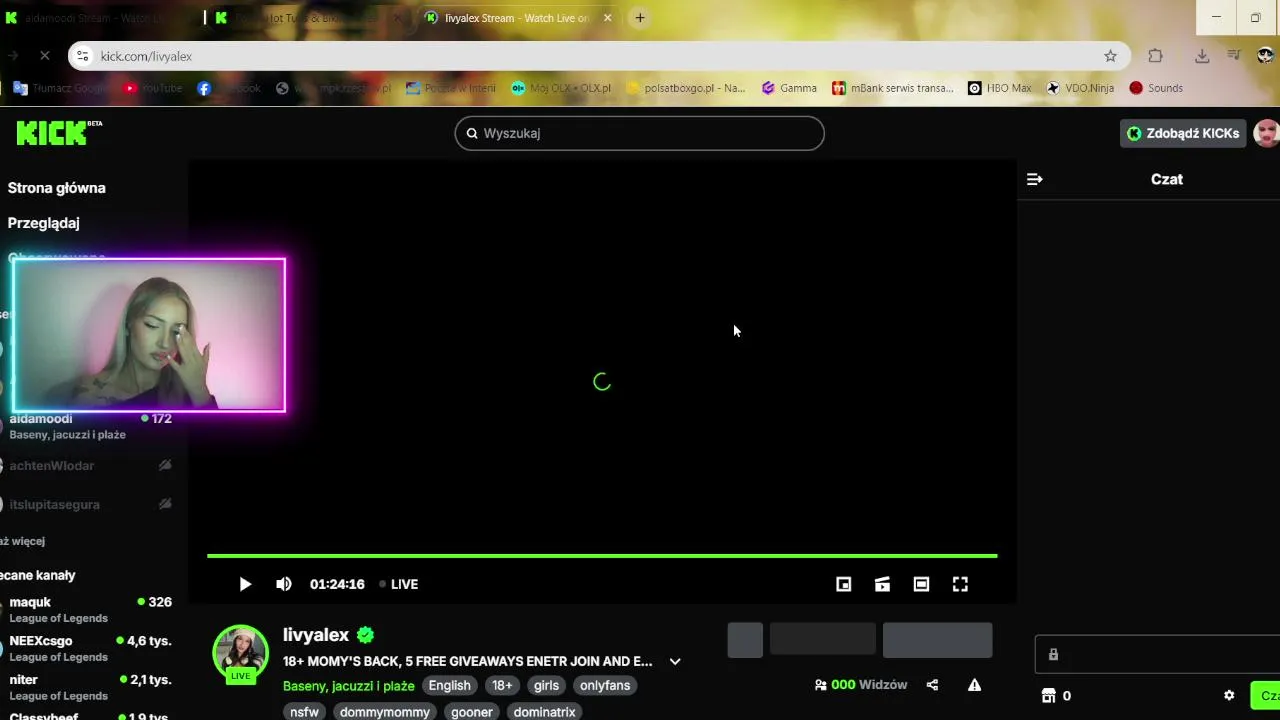
Task: Report the stream using warning triangle
Action: [x=974, y=685]
